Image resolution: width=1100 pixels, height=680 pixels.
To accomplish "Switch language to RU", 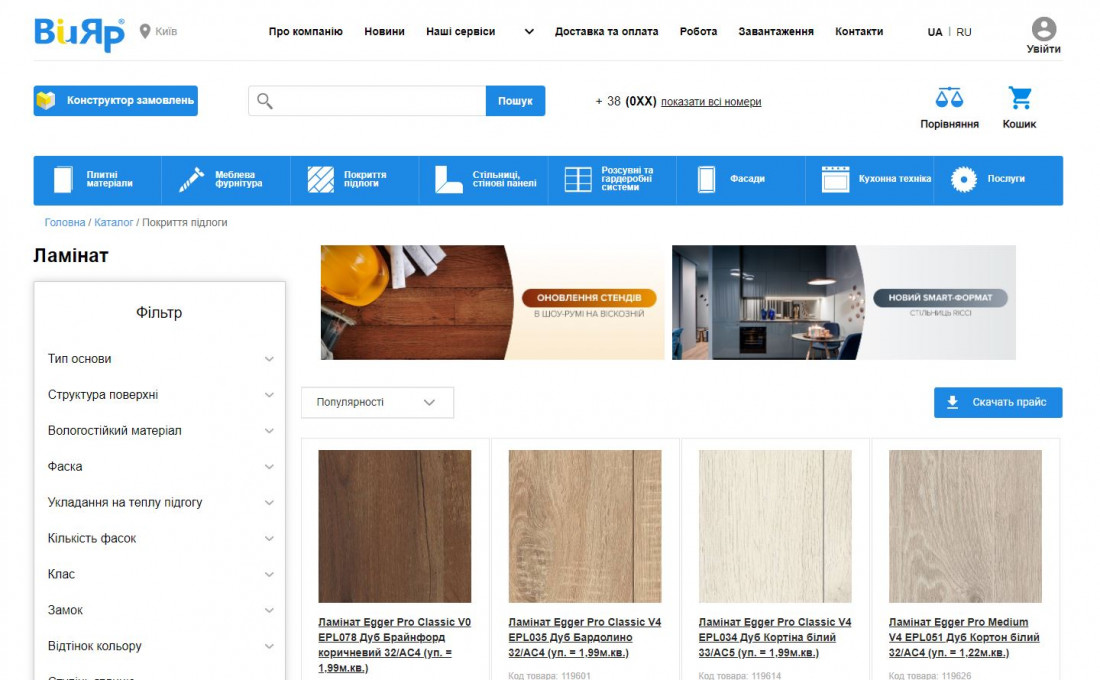I will coord(964,32).
